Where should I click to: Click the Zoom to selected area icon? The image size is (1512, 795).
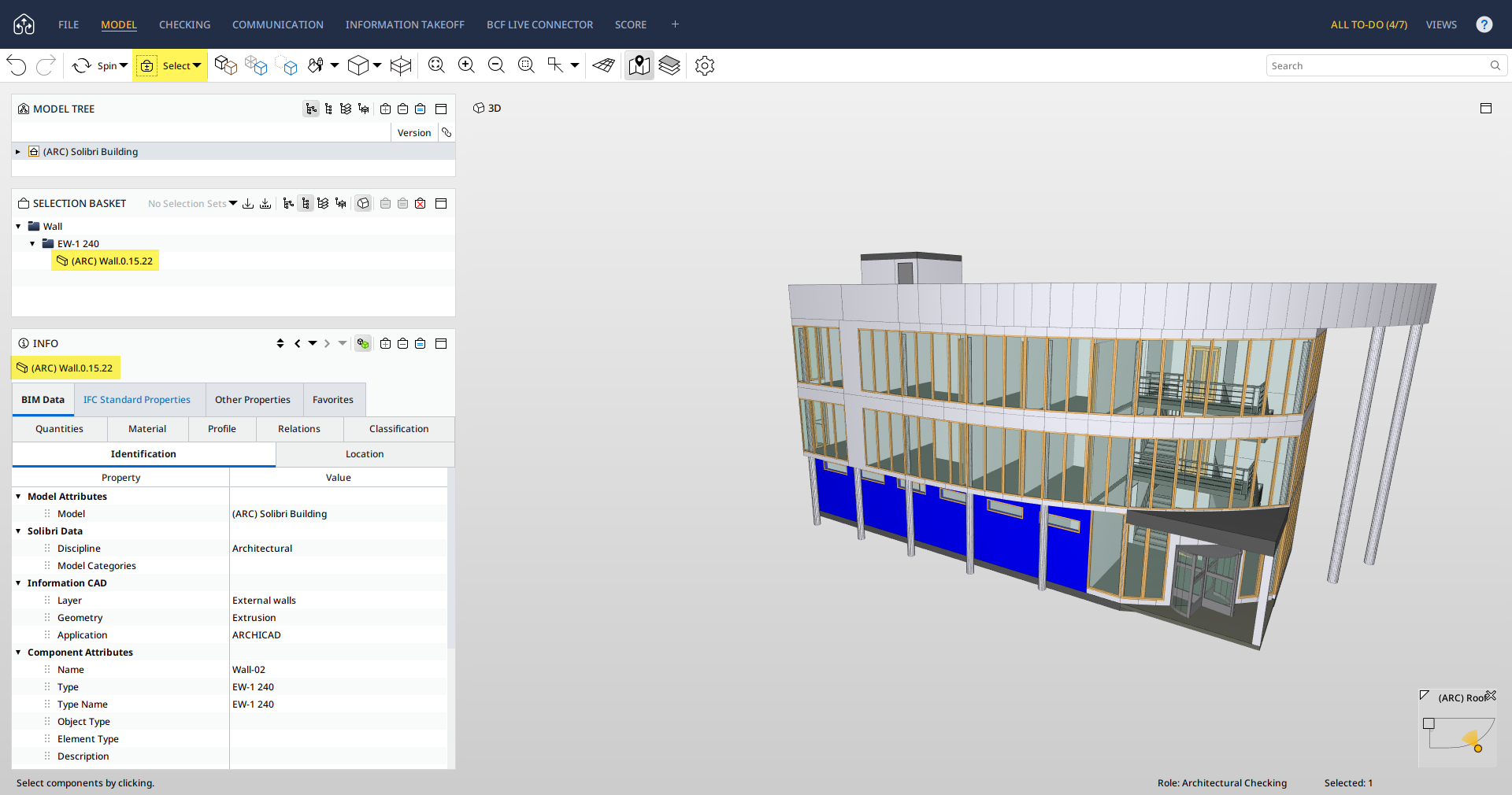coord(526,65)
